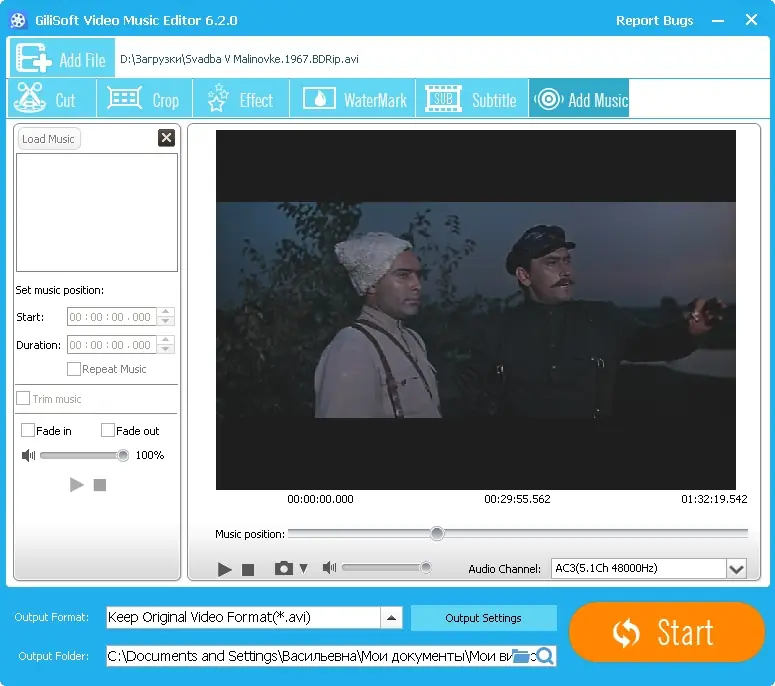The width and height of the screenshot is (775, 686).
Task: Decrease the Duration with down arrow
Action: [166, 349]
